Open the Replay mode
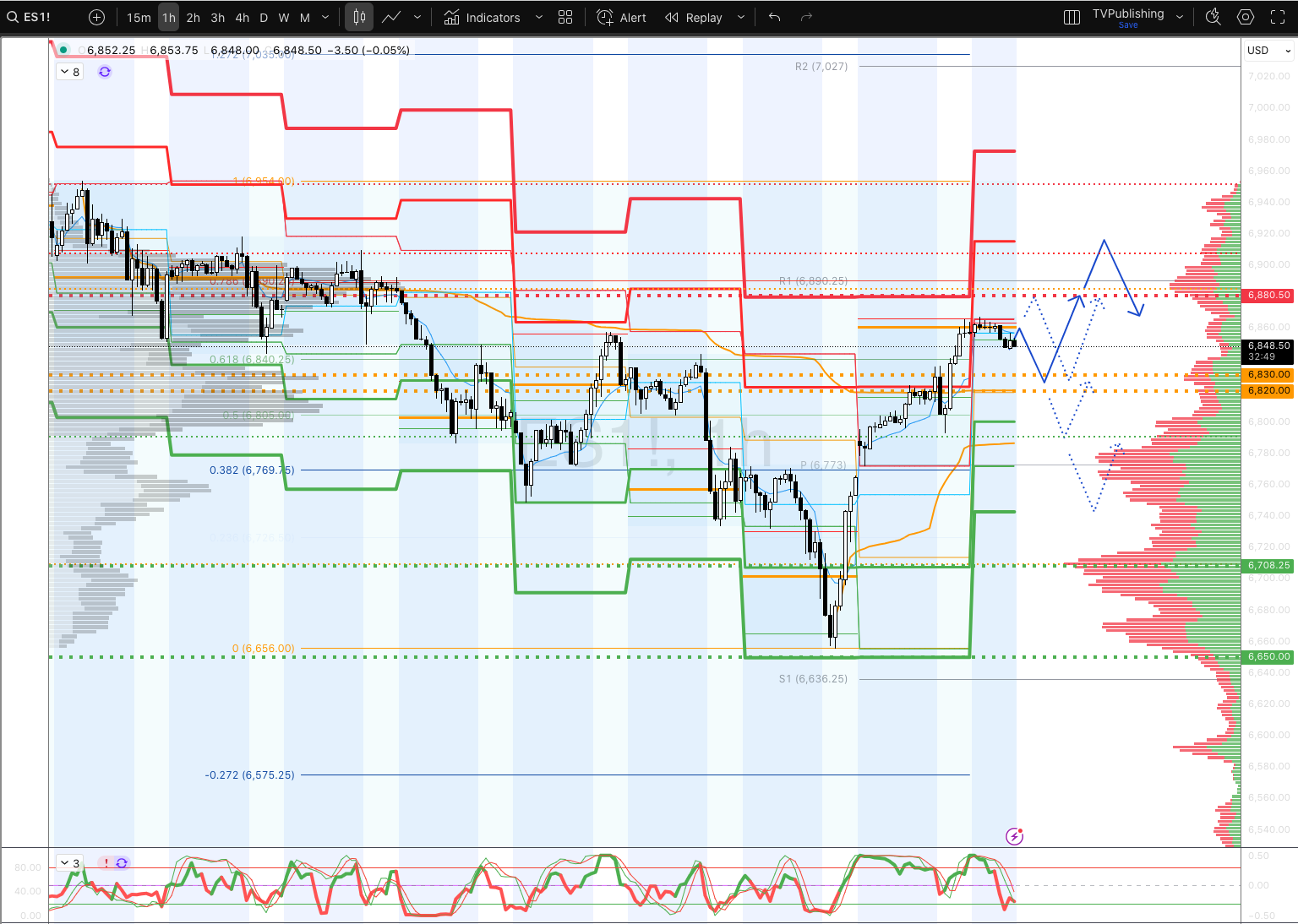 pos(694,17)
